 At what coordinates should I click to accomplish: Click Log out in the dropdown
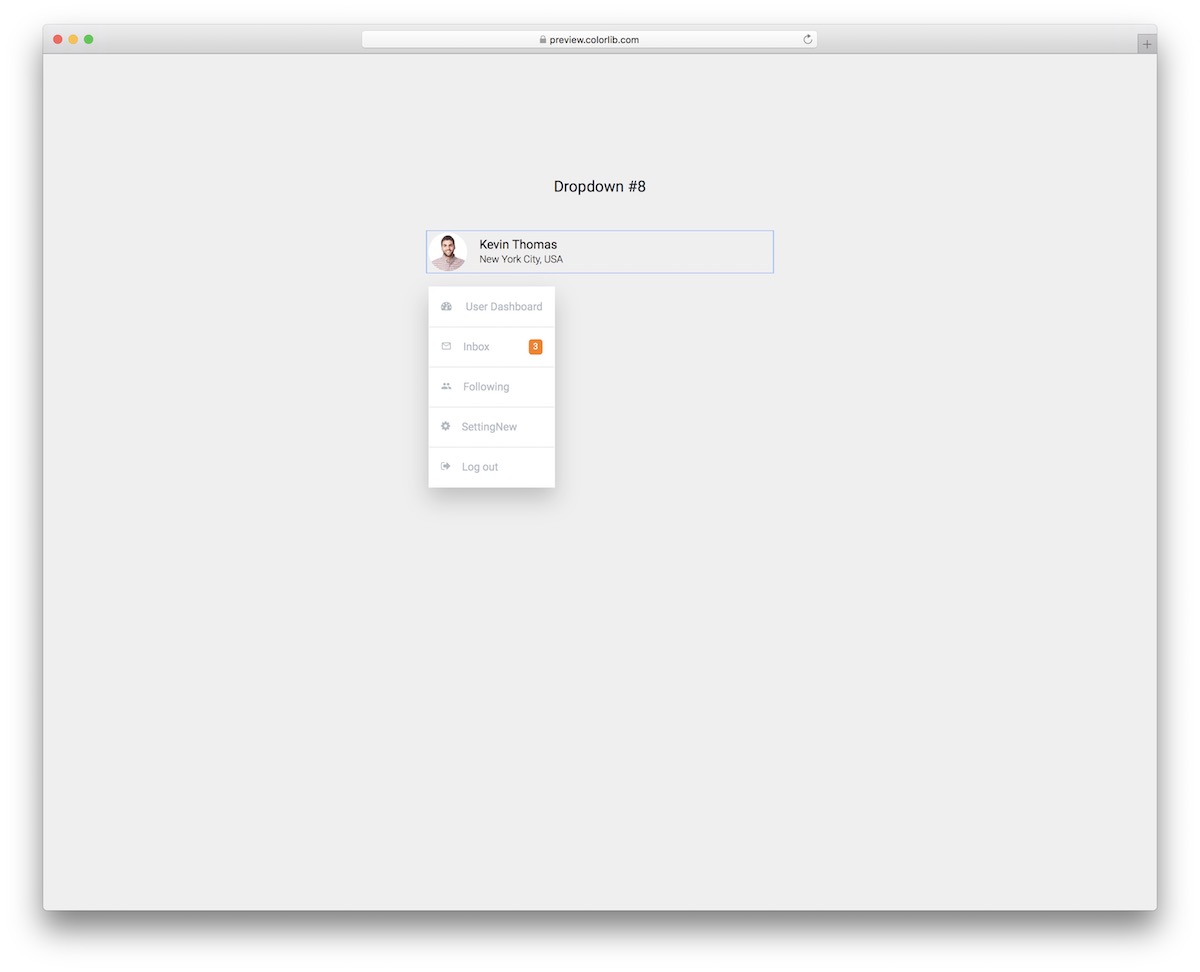(x=479, y=466)
